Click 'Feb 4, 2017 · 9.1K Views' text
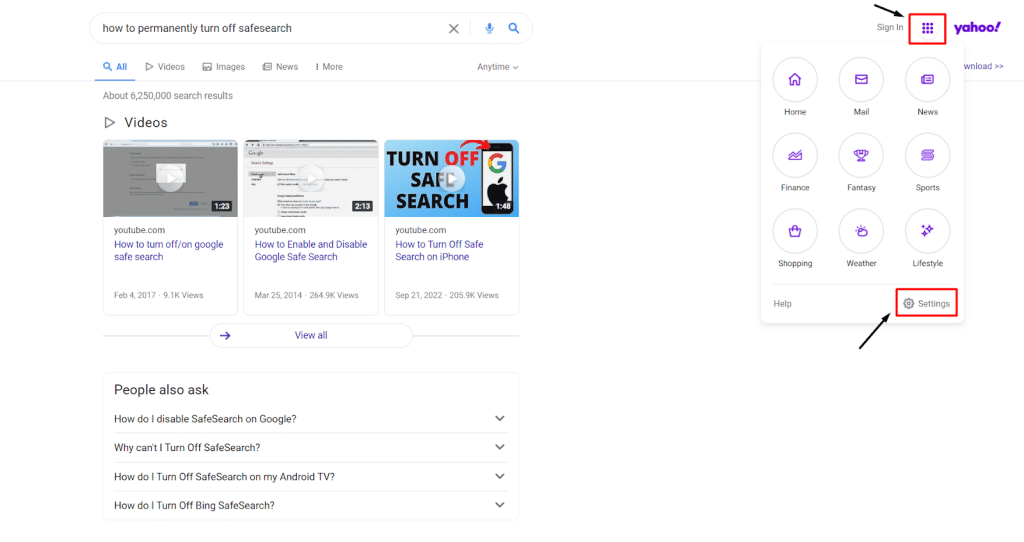This screenshot has width=1024, height=542. click(159, 295)
